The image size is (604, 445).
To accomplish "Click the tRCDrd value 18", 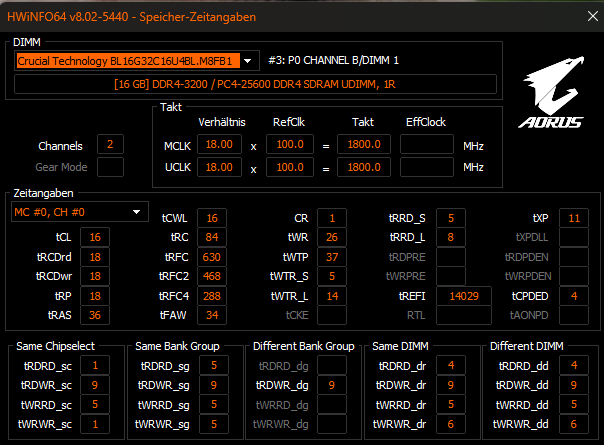I will [x=95, y=257].
